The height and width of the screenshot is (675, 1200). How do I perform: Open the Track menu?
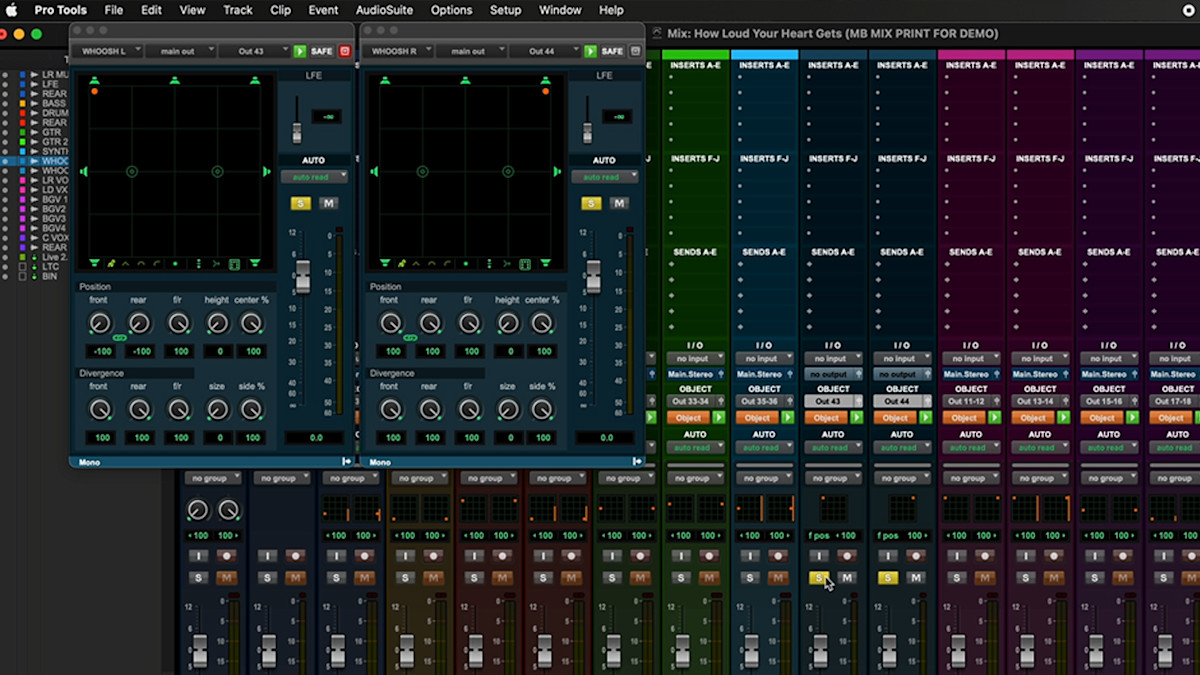238,10
